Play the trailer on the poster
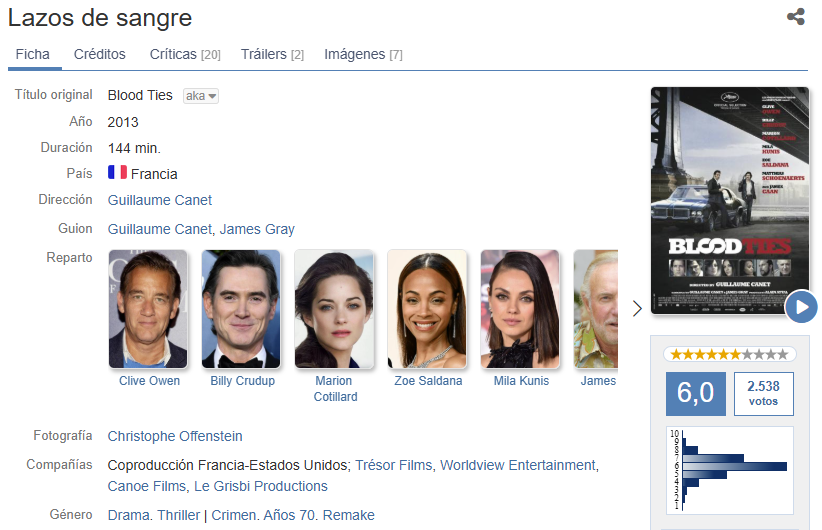The image size is (822, 530). coord(801,307)
